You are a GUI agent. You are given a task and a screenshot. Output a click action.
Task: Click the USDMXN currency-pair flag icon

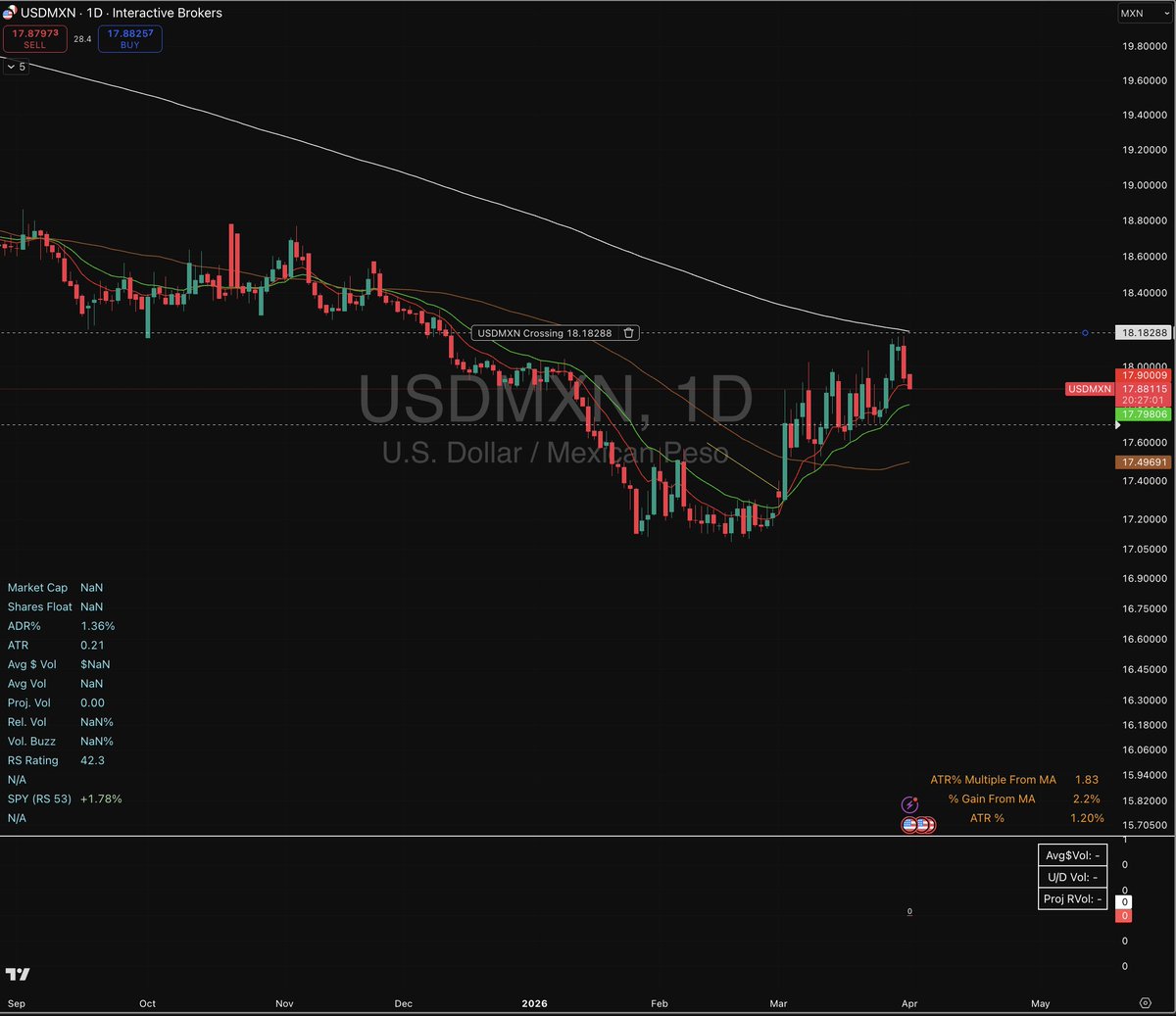pos(10,13)
